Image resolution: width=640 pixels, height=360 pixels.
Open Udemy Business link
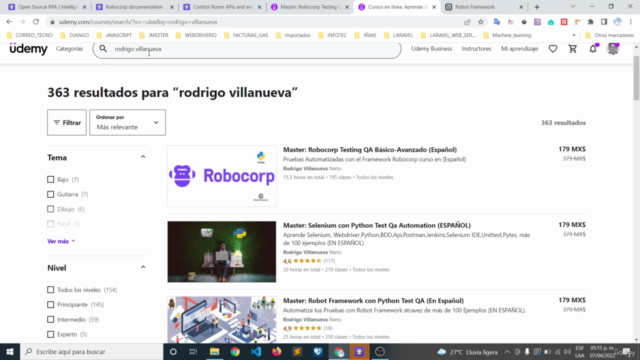pos(431,49)
